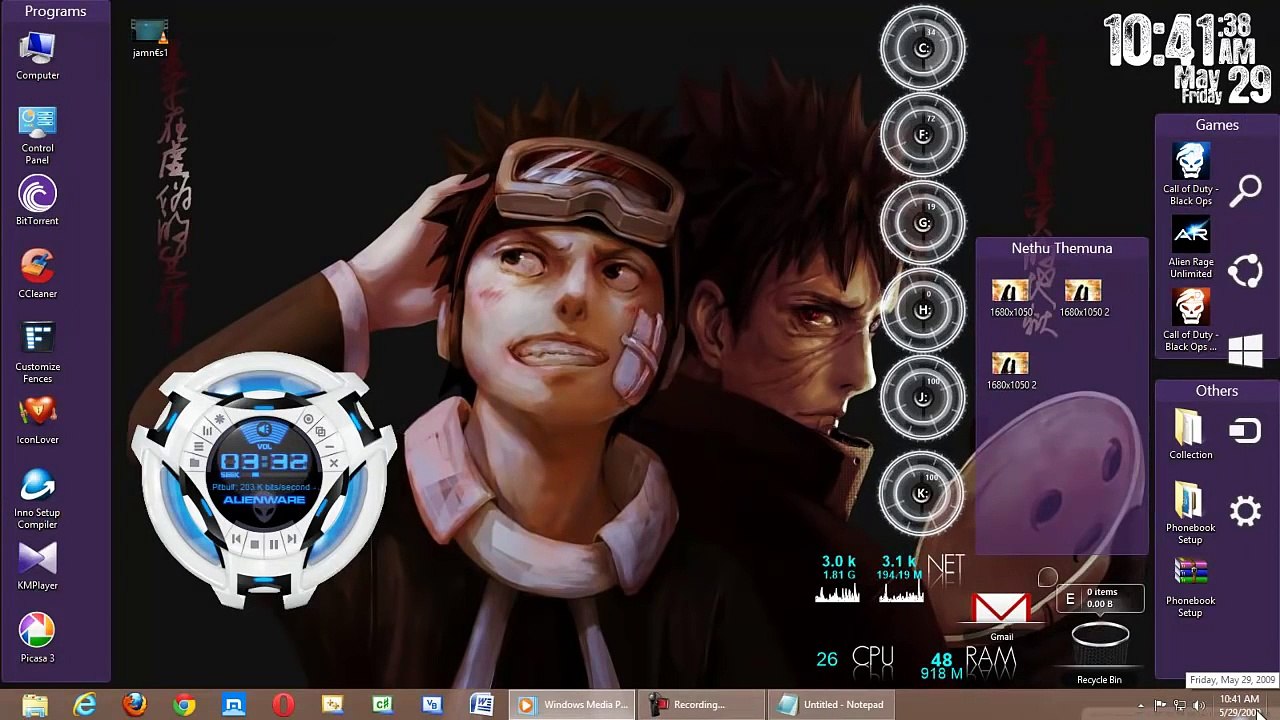Select the Call of Duty - Black Ops ... icon below Alien Rage
Image resolution: width=1280 pixels, height=720 pixels.
(1190, 321)
